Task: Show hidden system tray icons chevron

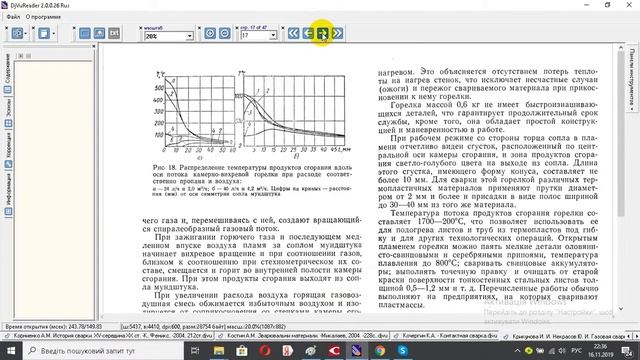Action: (517, 351)
